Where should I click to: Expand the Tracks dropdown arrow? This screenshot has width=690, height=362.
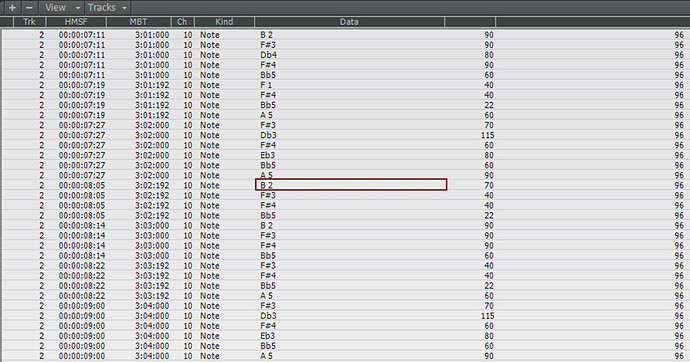[x=124, y=8]
